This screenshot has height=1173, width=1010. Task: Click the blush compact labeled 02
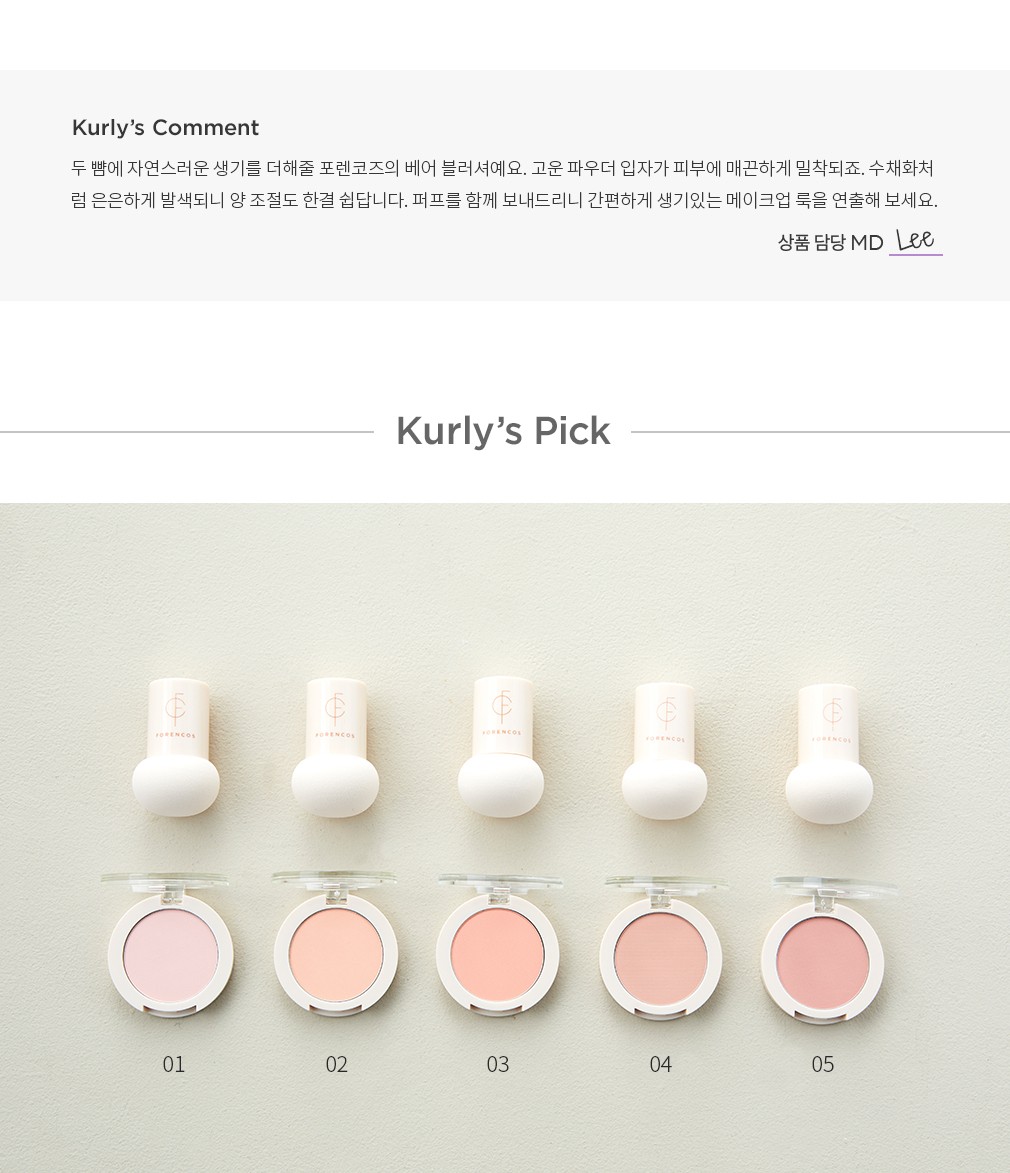(x=334, y=945)
